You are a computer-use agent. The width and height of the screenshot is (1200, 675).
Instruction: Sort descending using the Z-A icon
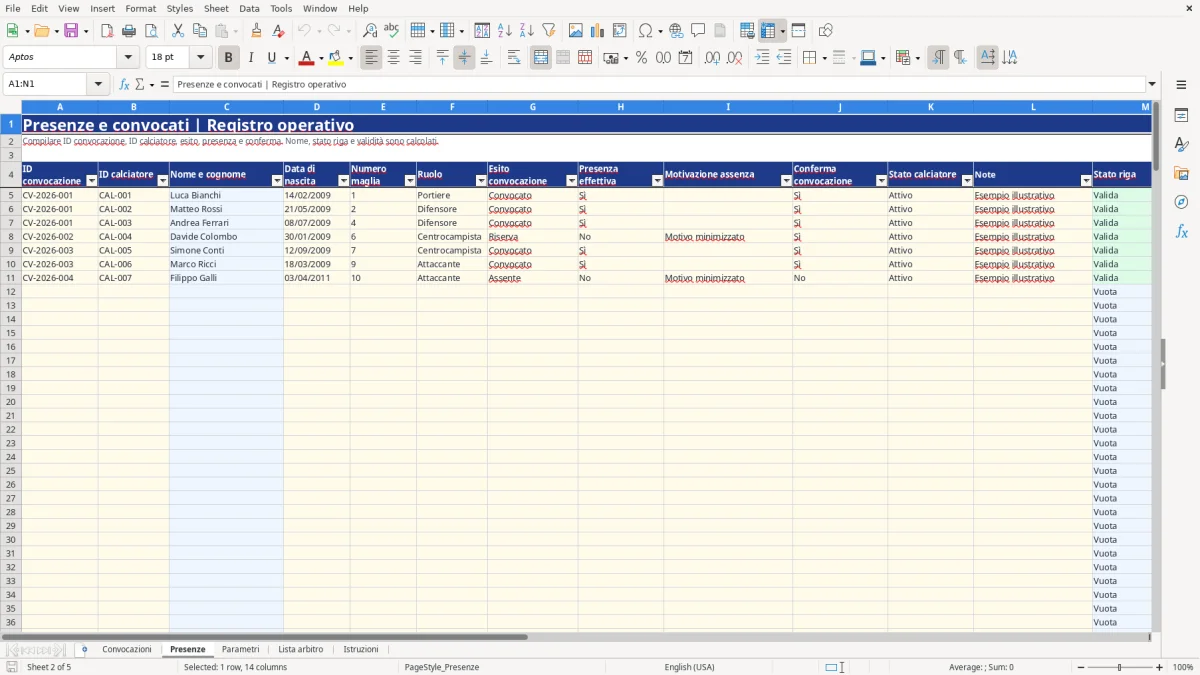coord(526,31)
